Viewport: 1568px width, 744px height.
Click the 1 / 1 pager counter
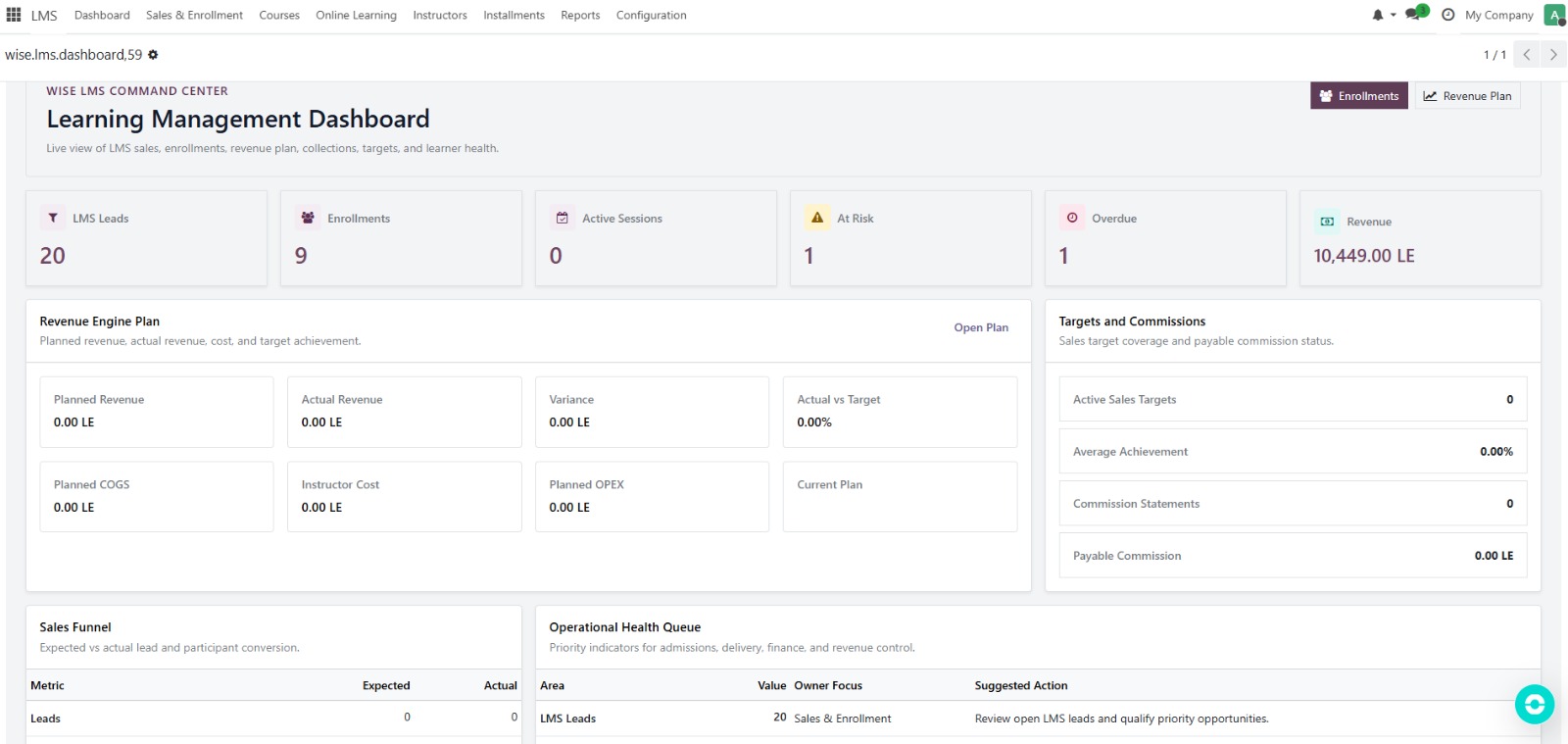[x=1494, y=55]
